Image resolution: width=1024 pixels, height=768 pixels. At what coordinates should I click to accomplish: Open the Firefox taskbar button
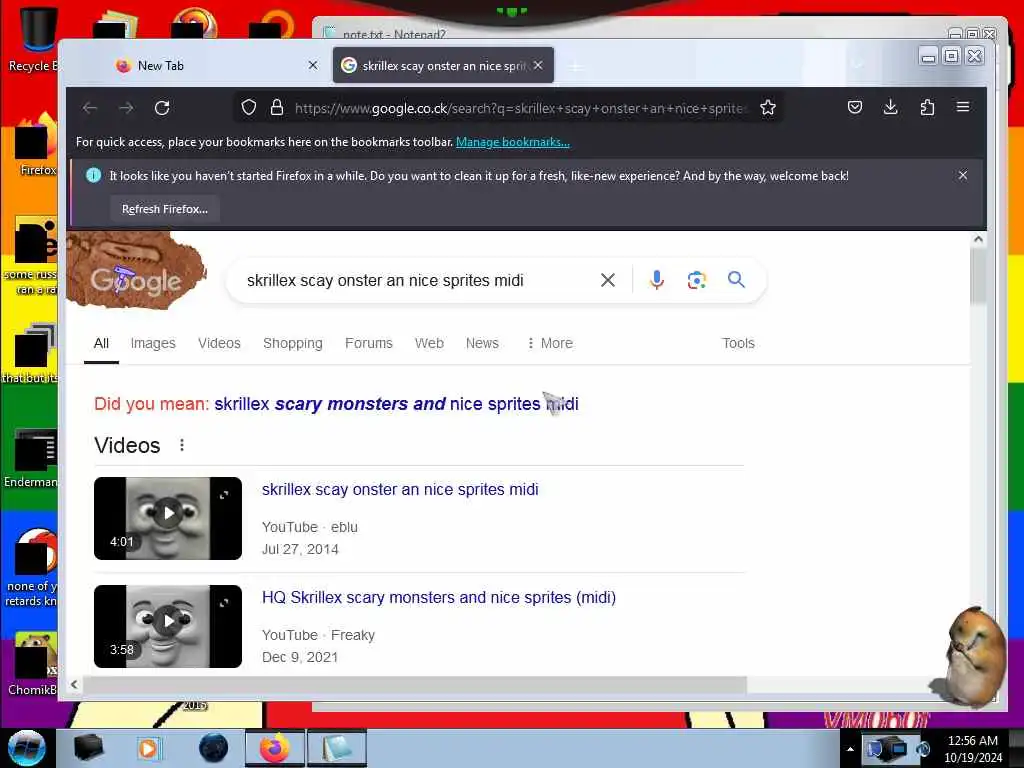point(274,748)
